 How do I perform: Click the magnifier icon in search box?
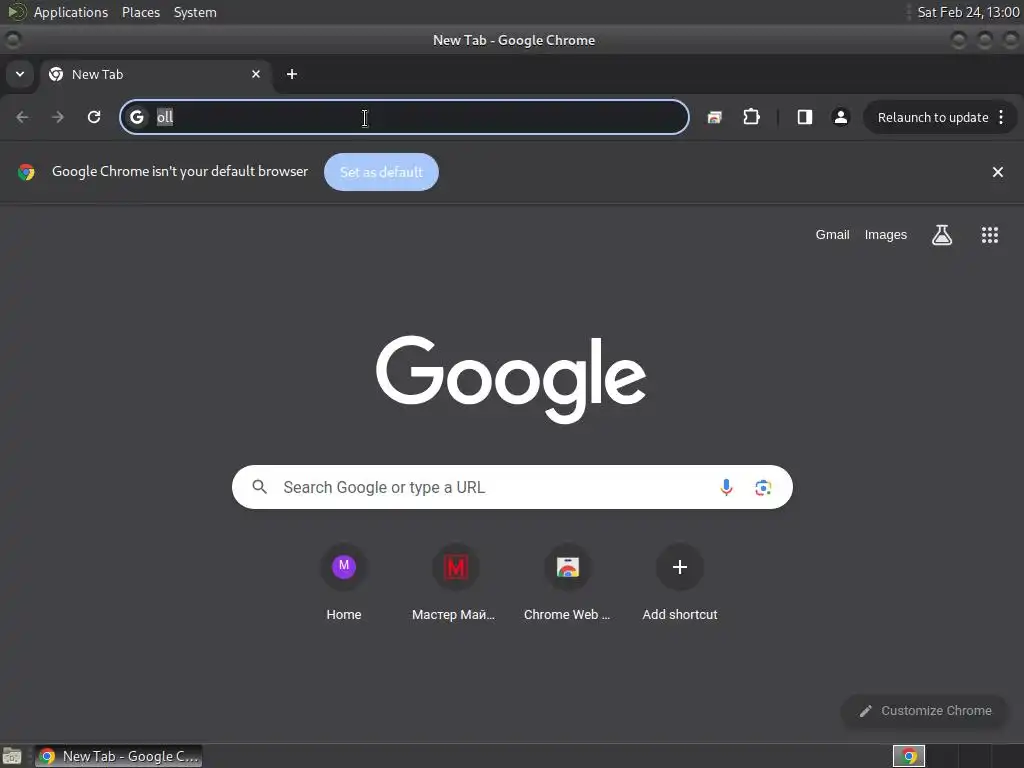coord(259,487)
